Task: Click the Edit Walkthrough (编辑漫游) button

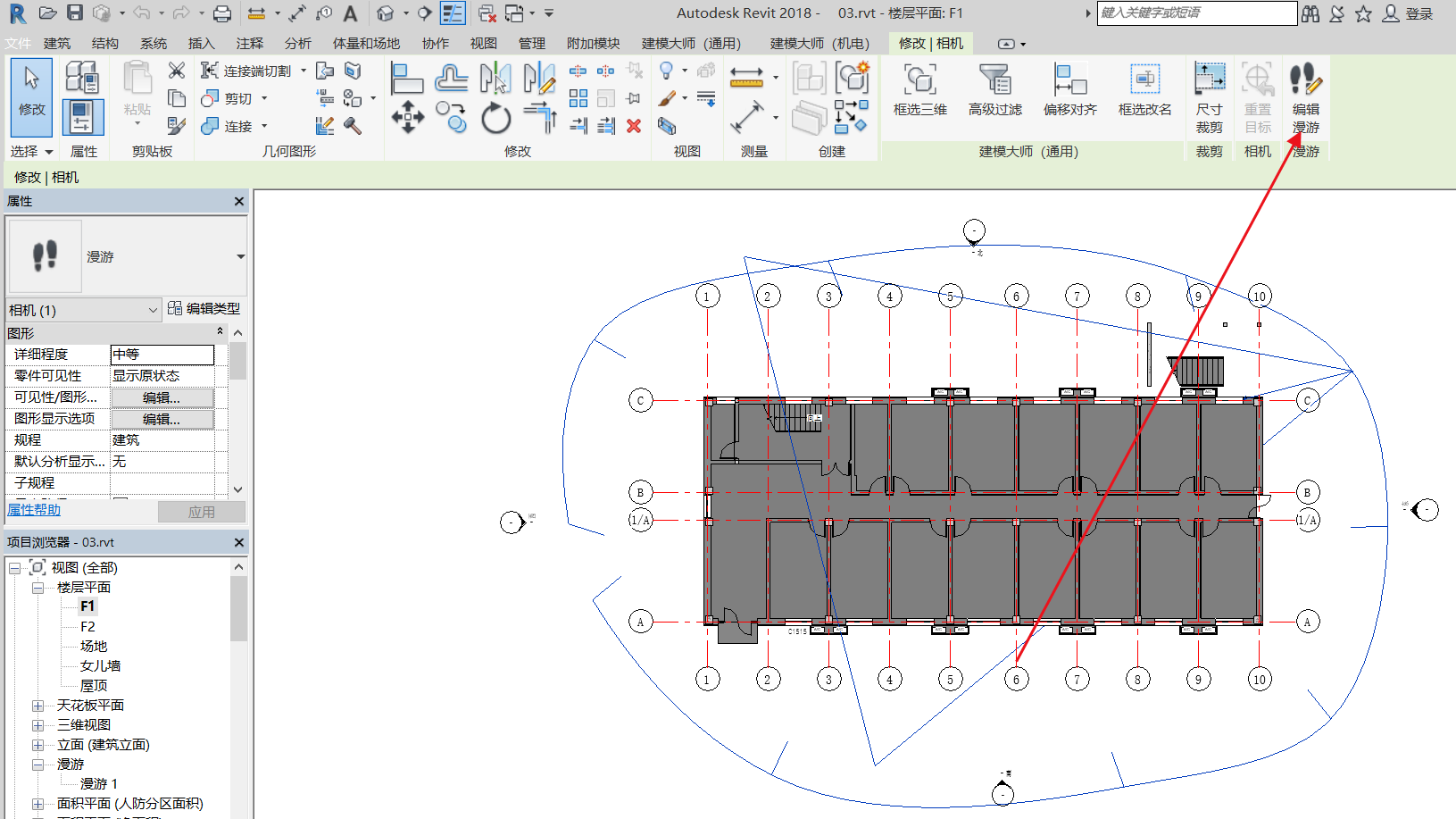Action: point(1305,96)
